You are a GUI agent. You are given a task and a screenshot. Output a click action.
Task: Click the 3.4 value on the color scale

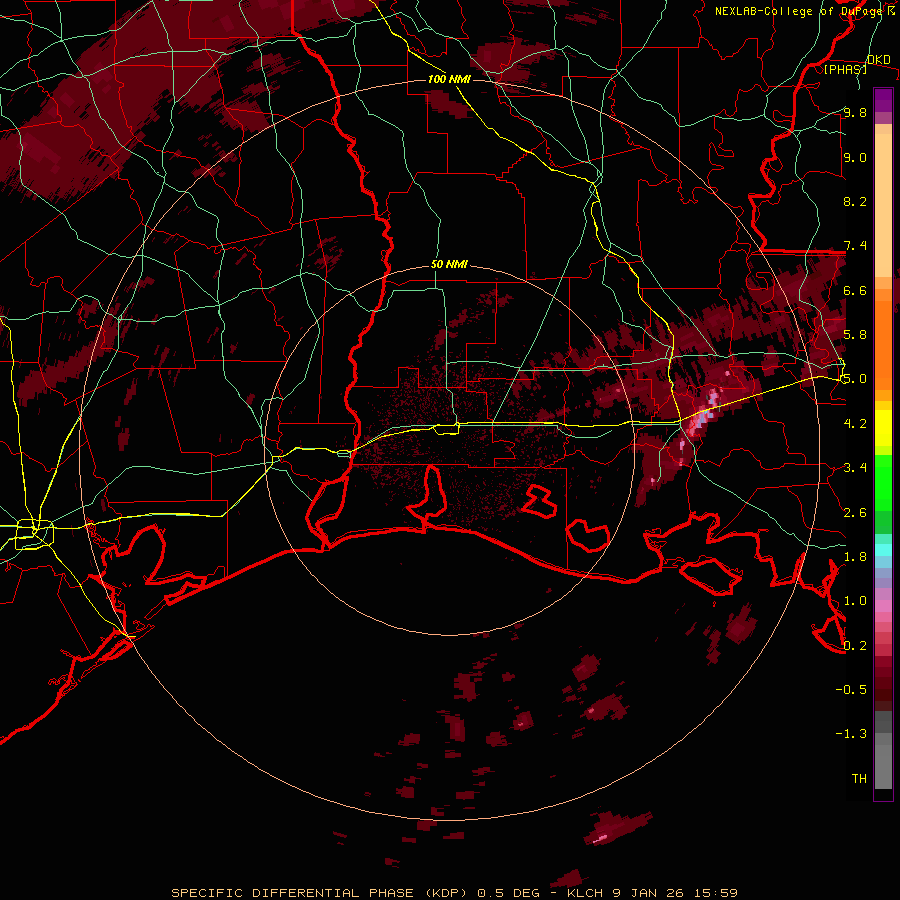855,468
